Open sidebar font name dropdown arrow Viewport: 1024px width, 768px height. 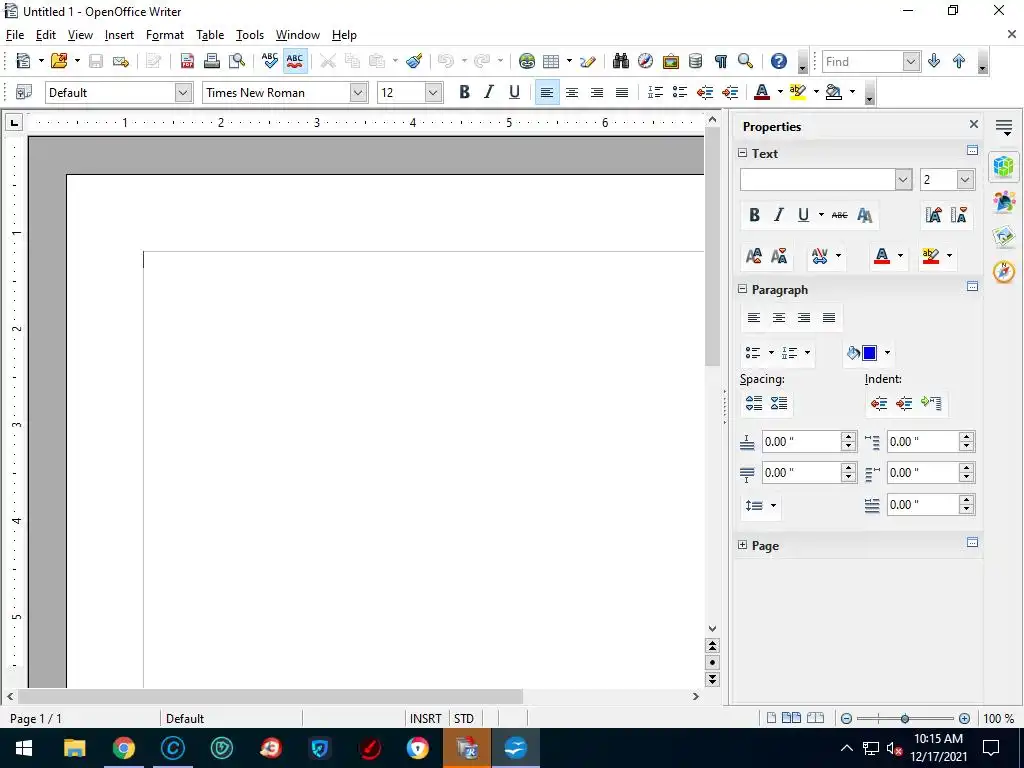(903, 180)
